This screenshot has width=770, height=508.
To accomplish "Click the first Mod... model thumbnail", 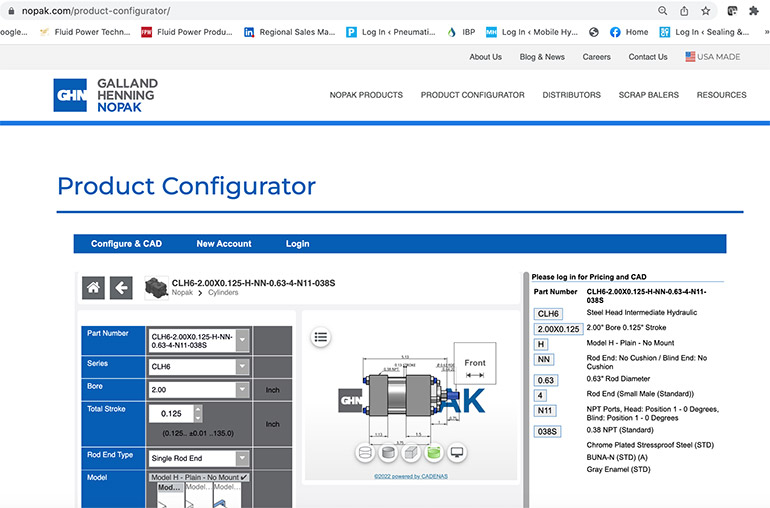I will (170, 495).
